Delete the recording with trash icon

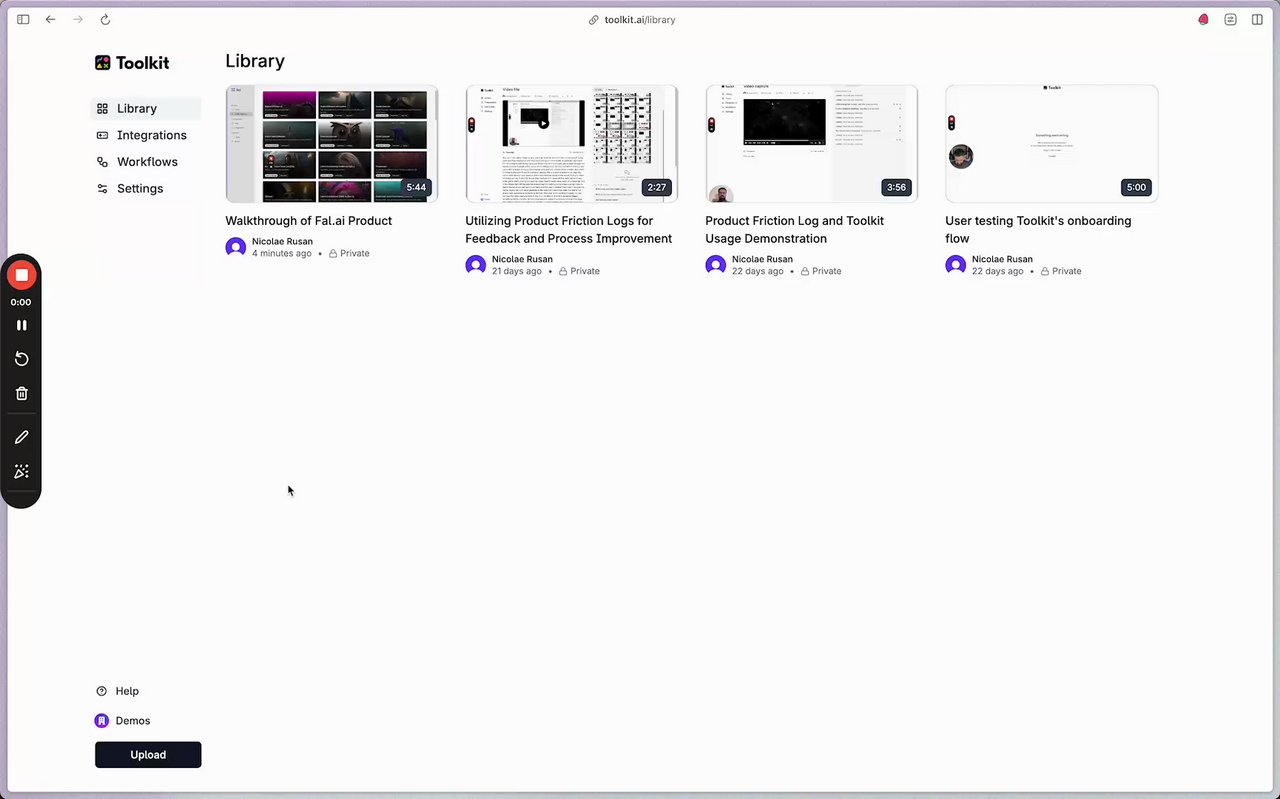[x=21, y=393]
